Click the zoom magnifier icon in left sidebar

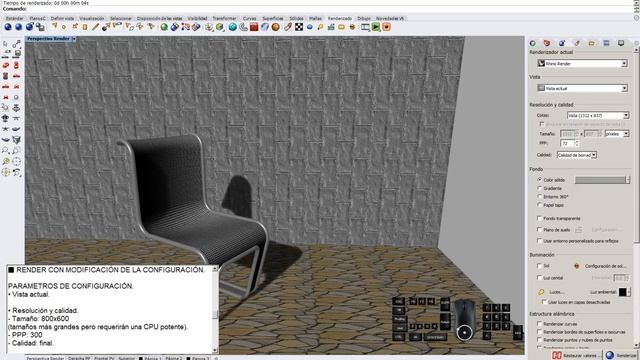pyautogui.click(x=5, y=151)
